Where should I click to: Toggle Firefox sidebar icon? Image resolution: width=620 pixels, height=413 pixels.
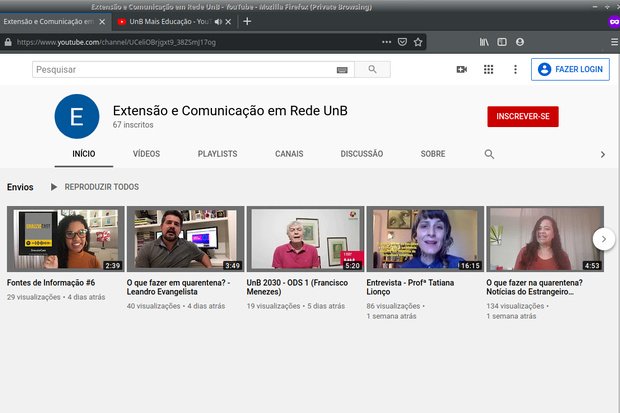(502, 42)
